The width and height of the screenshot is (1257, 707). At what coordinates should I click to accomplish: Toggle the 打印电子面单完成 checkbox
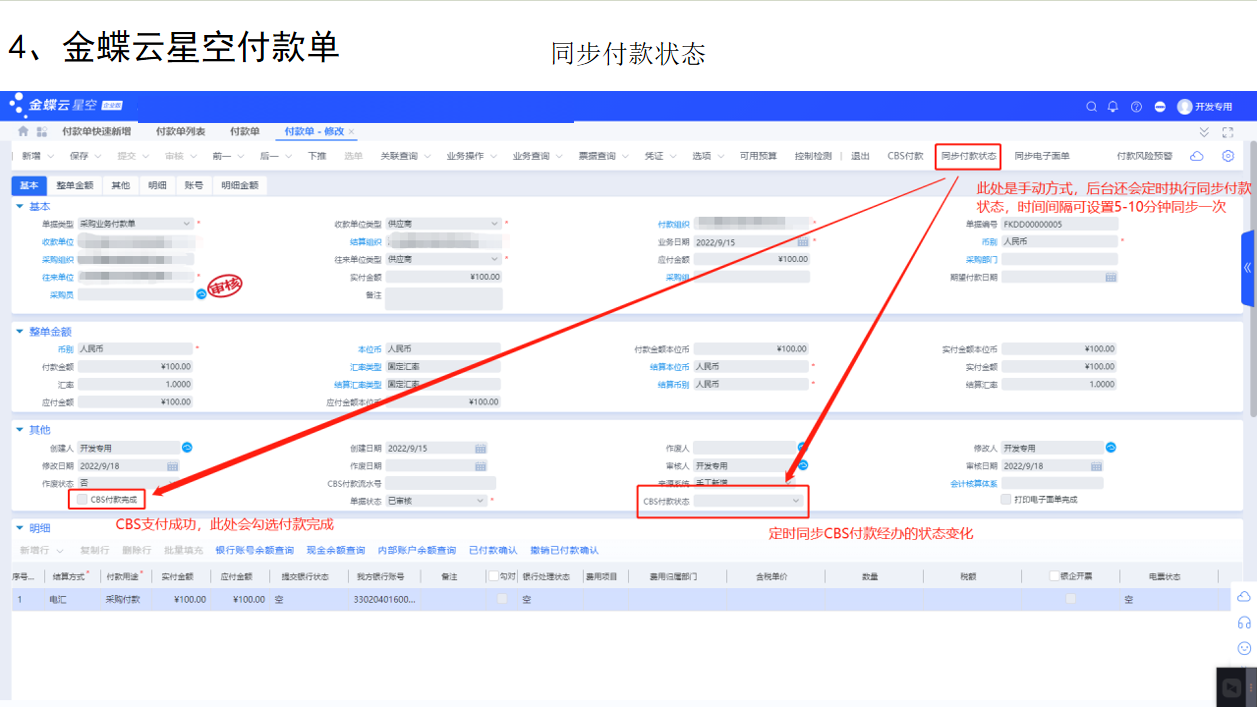[x=1006, y=499]
